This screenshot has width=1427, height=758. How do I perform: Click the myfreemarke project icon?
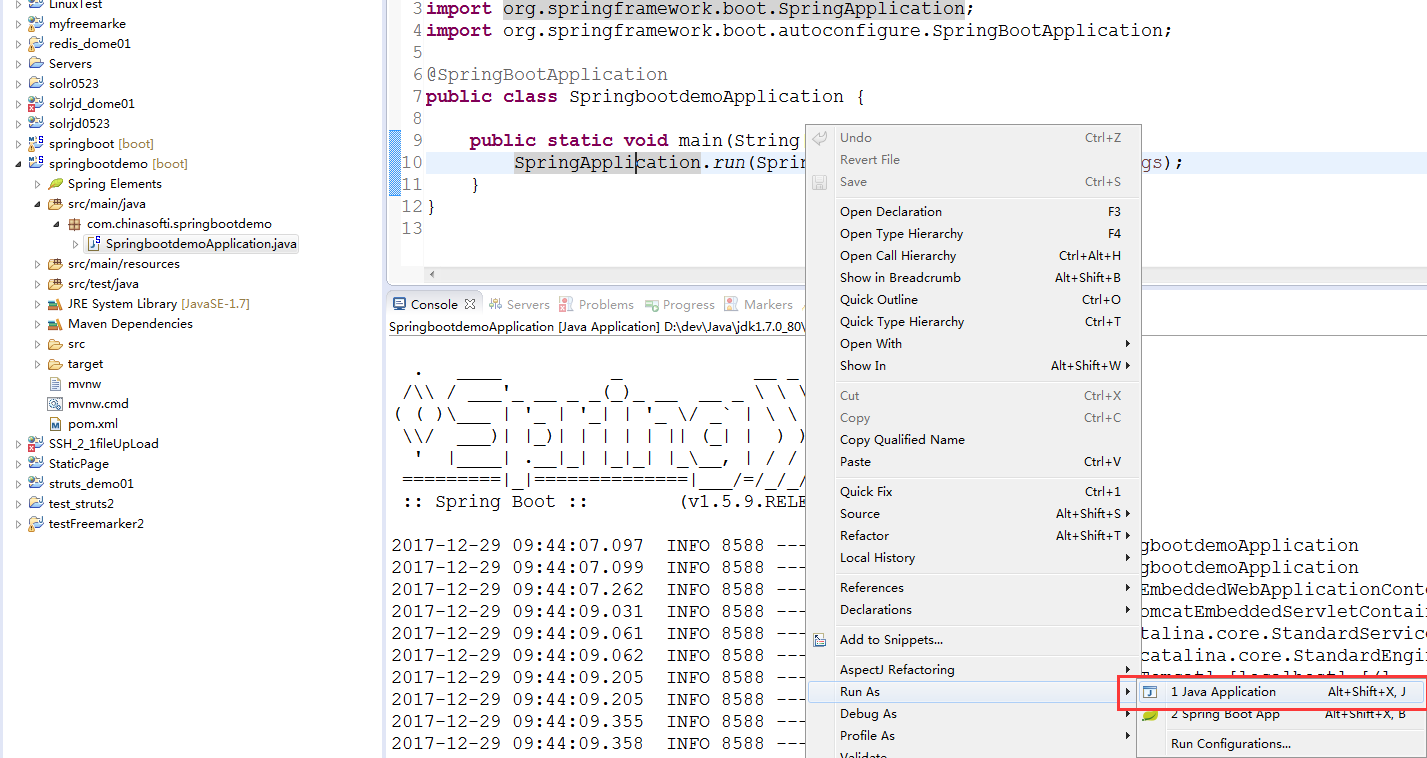point(36,24)
